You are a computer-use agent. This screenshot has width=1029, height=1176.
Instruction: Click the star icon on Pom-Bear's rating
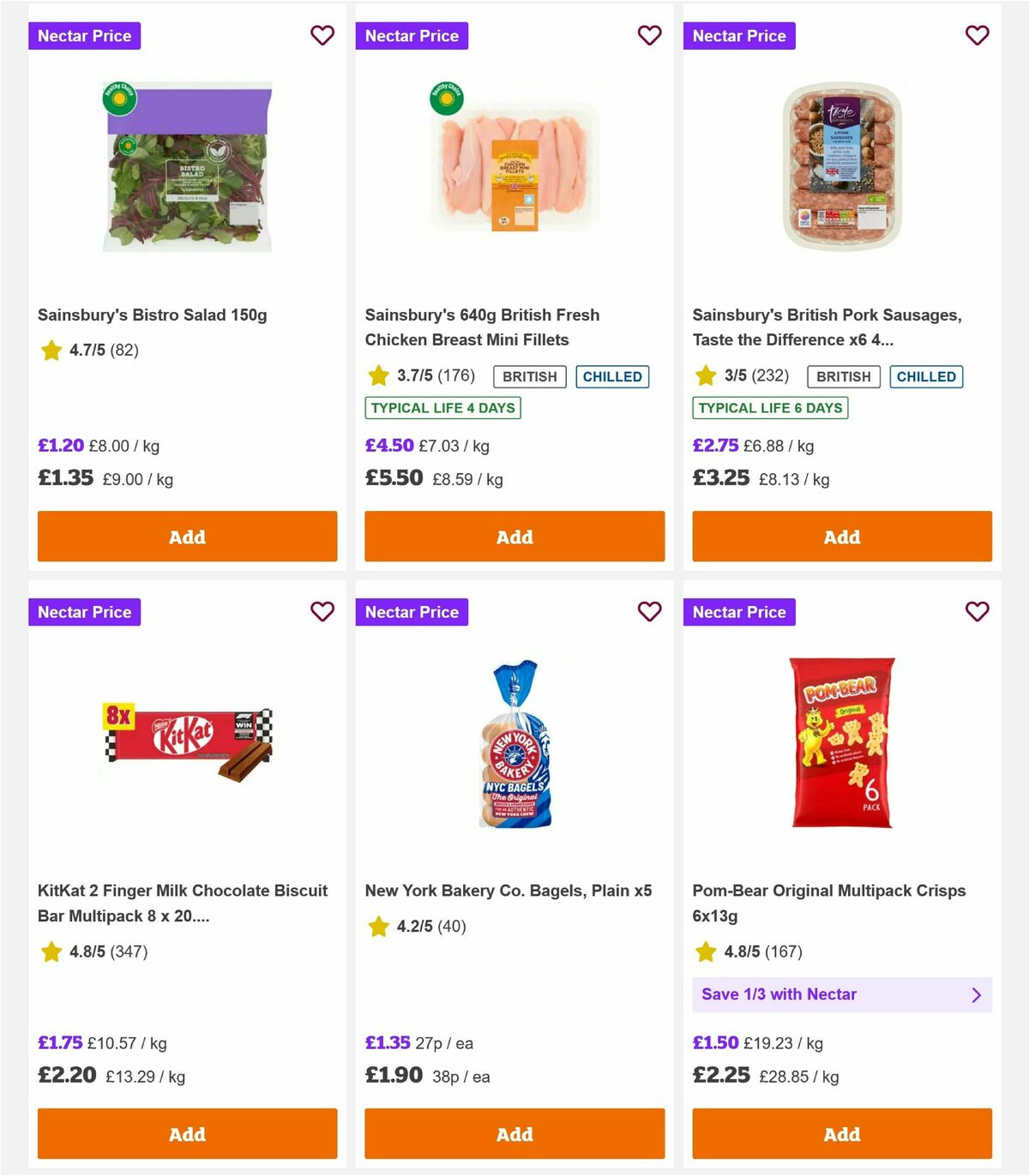705,951
